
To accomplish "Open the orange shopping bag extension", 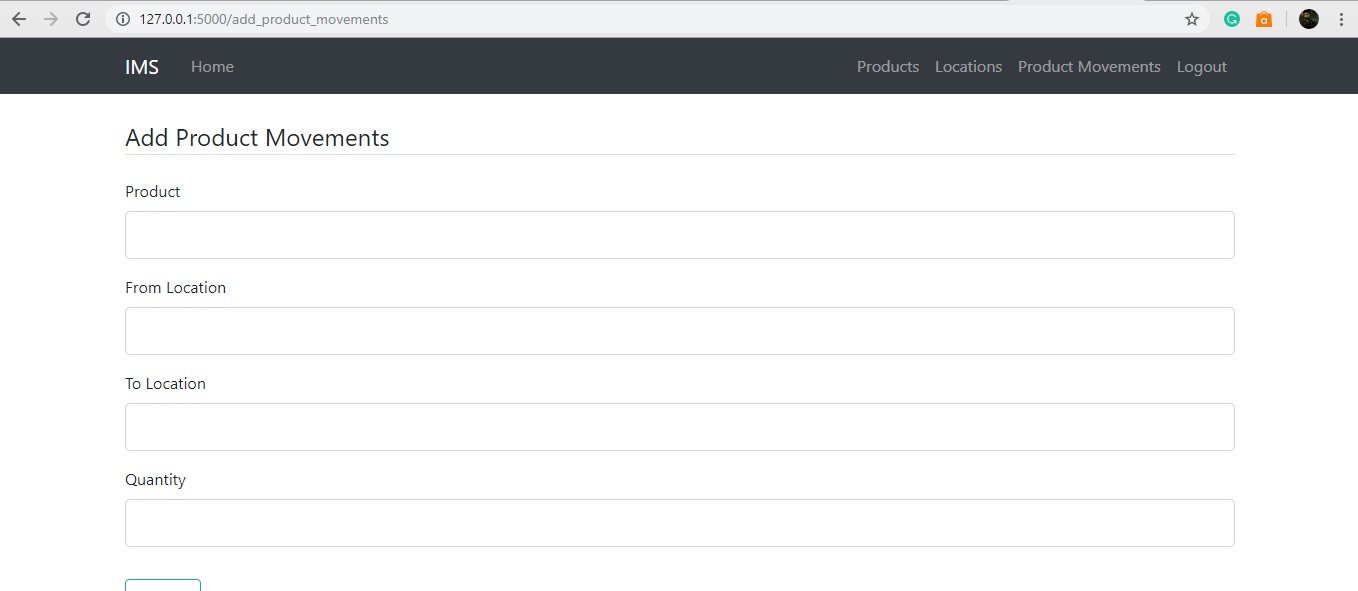I will [1264, 19].
